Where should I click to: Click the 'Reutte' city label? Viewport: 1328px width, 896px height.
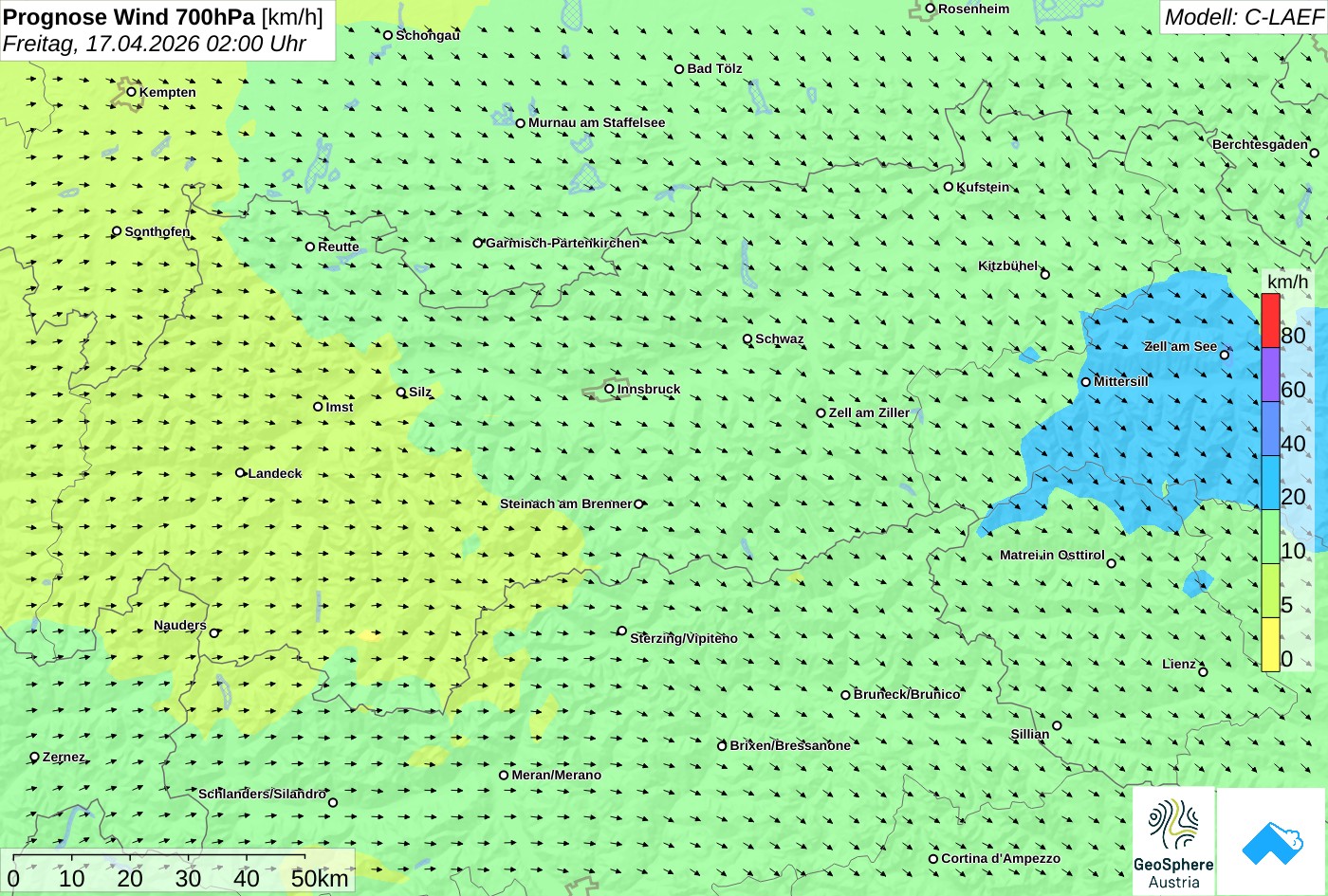pyautogui.click(x=339, y=247)
